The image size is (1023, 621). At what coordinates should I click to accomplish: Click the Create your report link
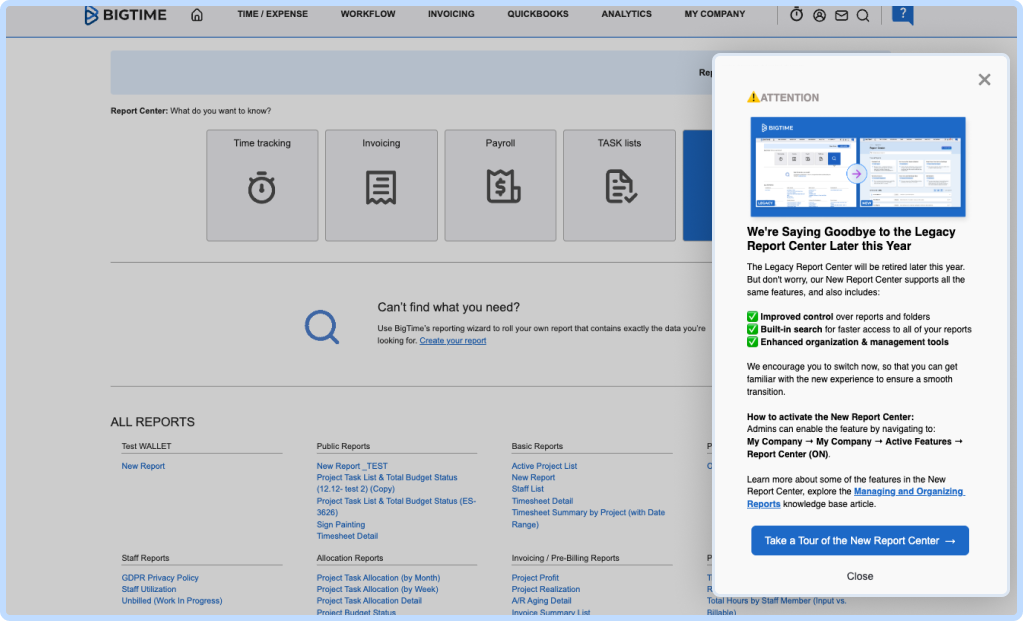coord(453,341)
